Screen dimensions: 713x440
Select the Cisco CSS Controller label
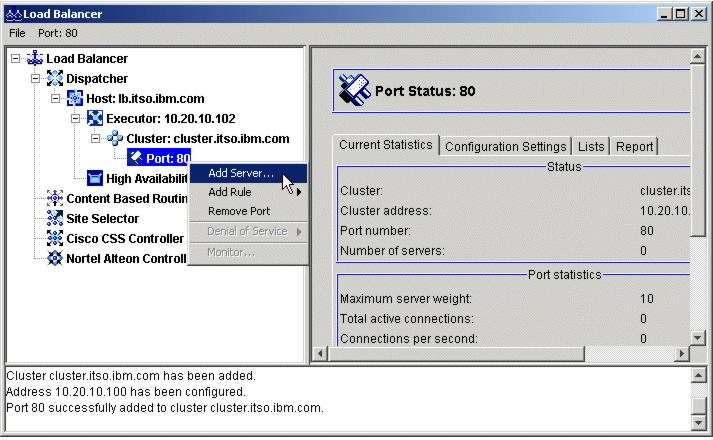coord(125,239)
